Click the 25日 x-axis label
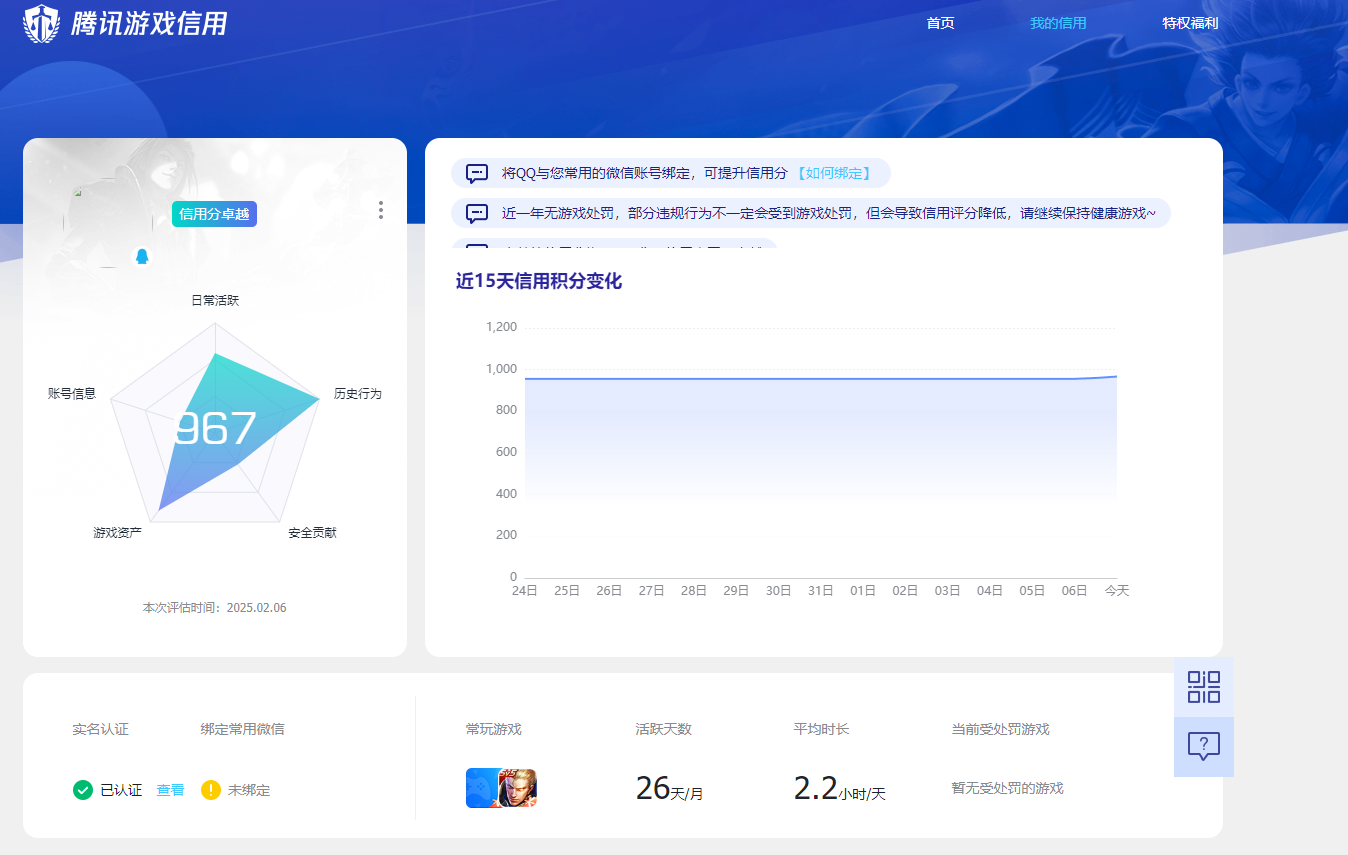This screenshot has width=1348, height=855. [567, 591]
